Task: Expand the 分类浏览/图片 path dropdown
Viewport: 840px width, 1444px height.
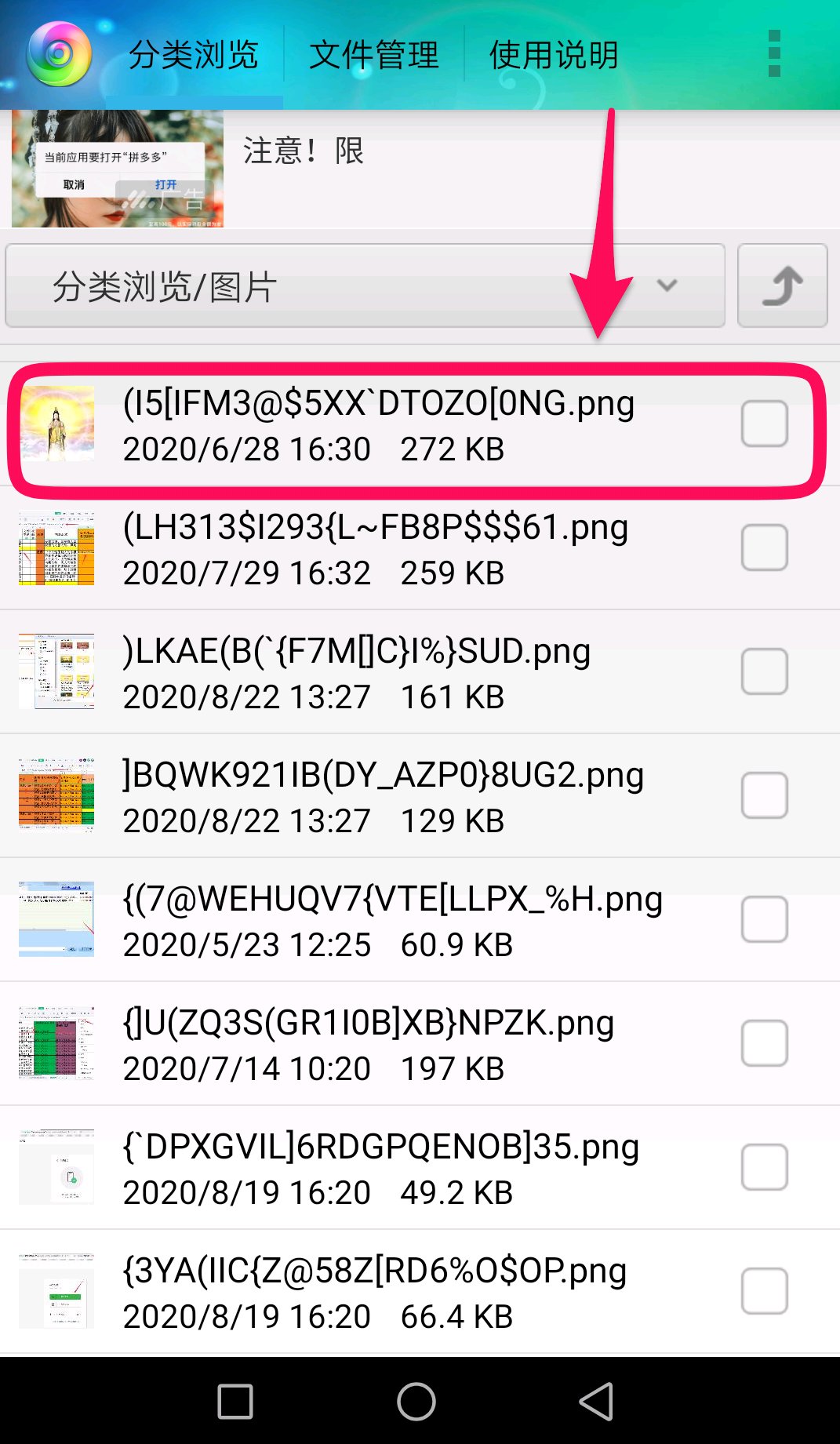Action: [x=365, y=286]
